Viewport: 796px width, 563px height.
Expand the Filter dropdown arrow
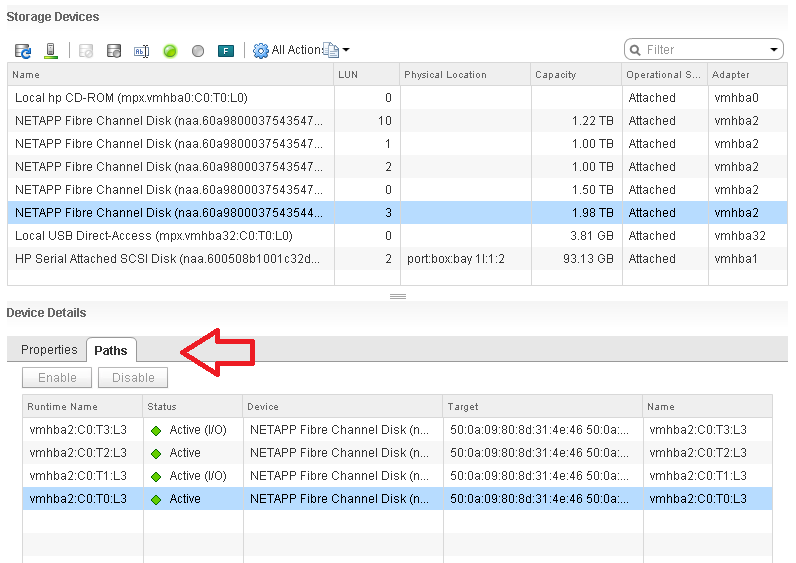click(774, 50)
